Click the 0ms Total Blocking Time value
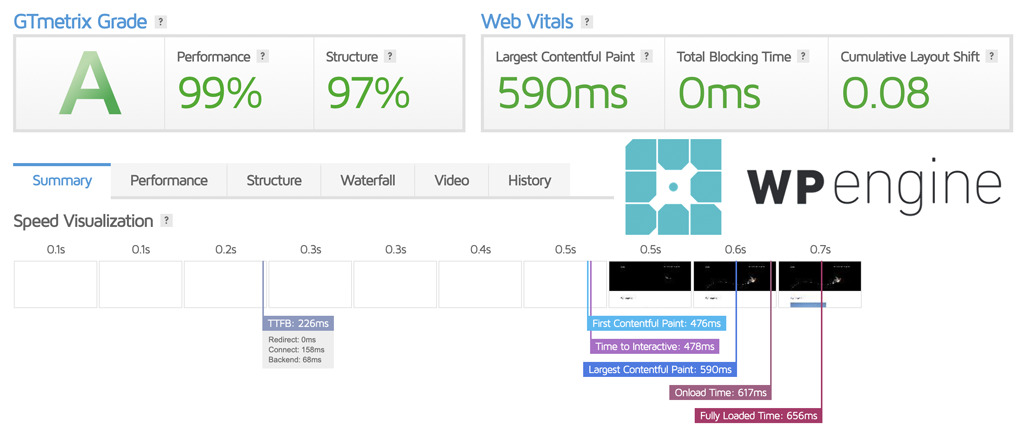Screen dimensions: 1024x440 719,92
